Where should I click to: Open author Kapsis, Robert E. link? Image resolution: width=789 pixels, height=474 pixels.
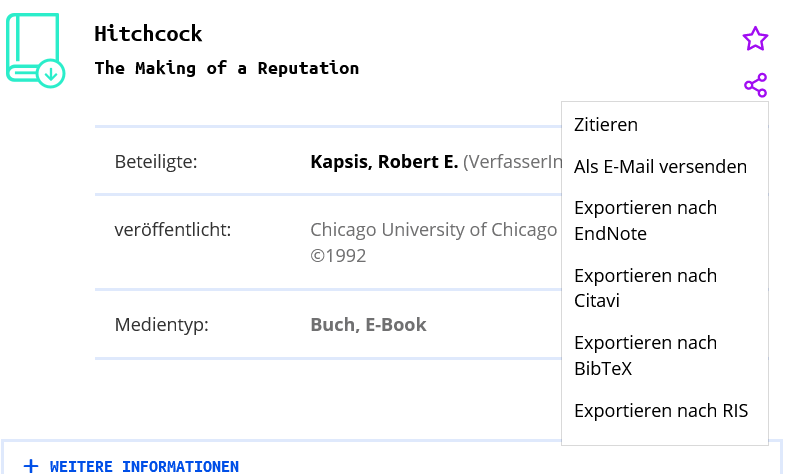click(x=384, y=162)
